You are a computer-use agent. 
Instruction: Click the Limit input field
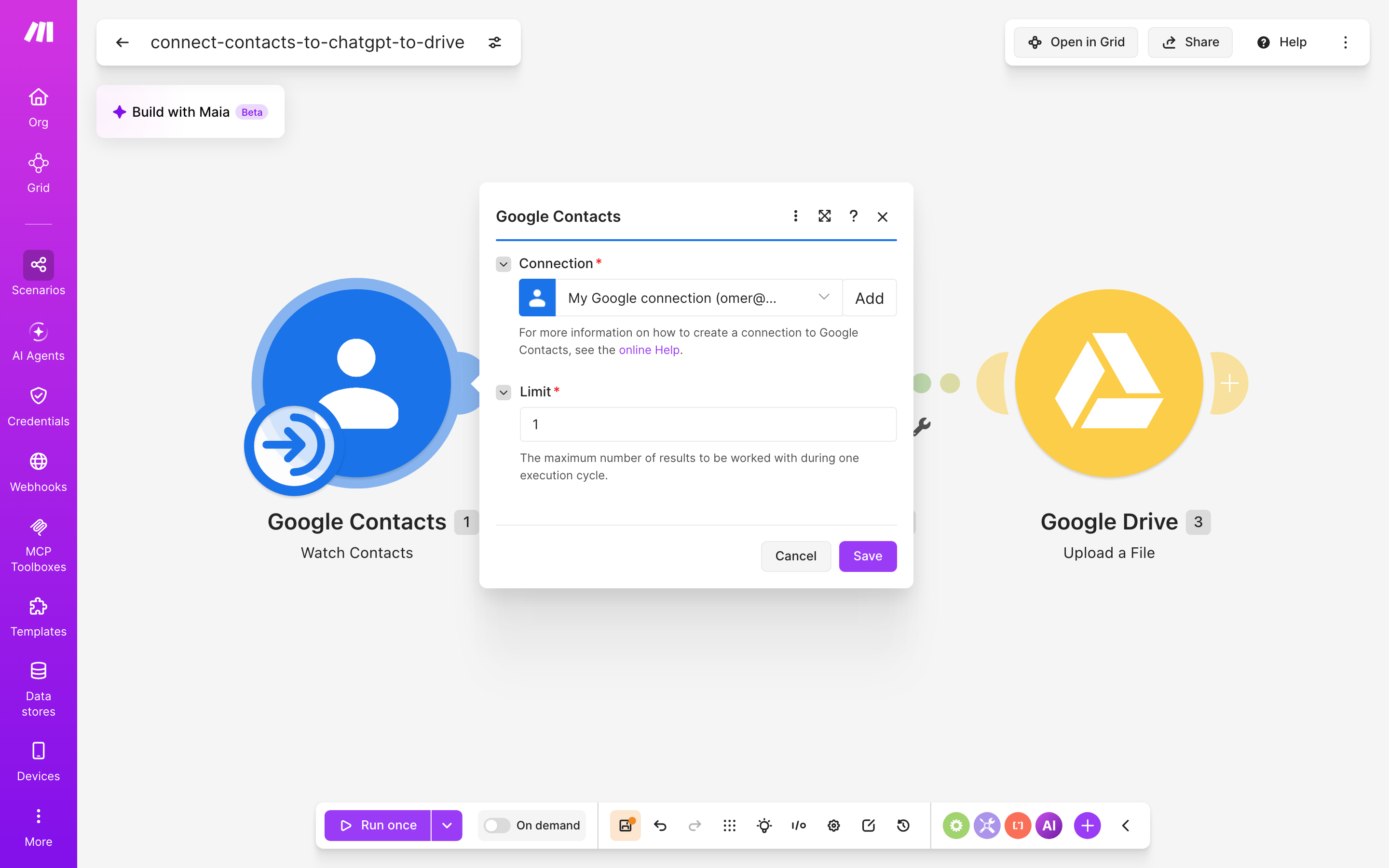coord(708,424)
